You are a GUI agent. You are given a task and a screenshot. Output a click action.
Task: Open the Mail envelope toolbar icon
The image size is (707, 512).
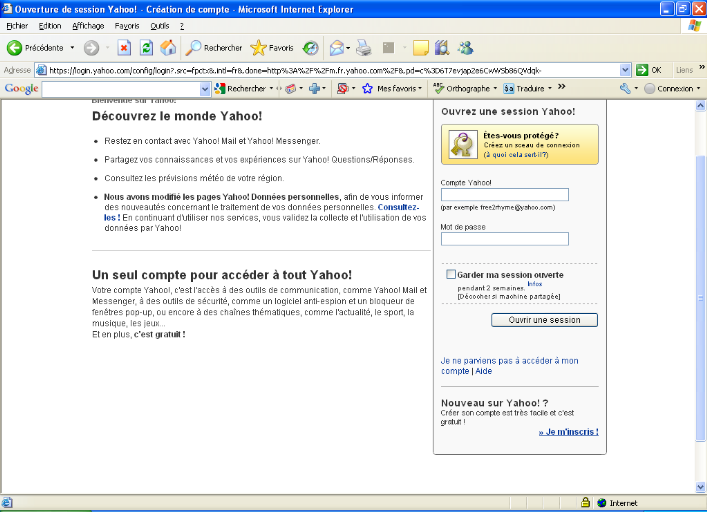click(x=337, y=47)
